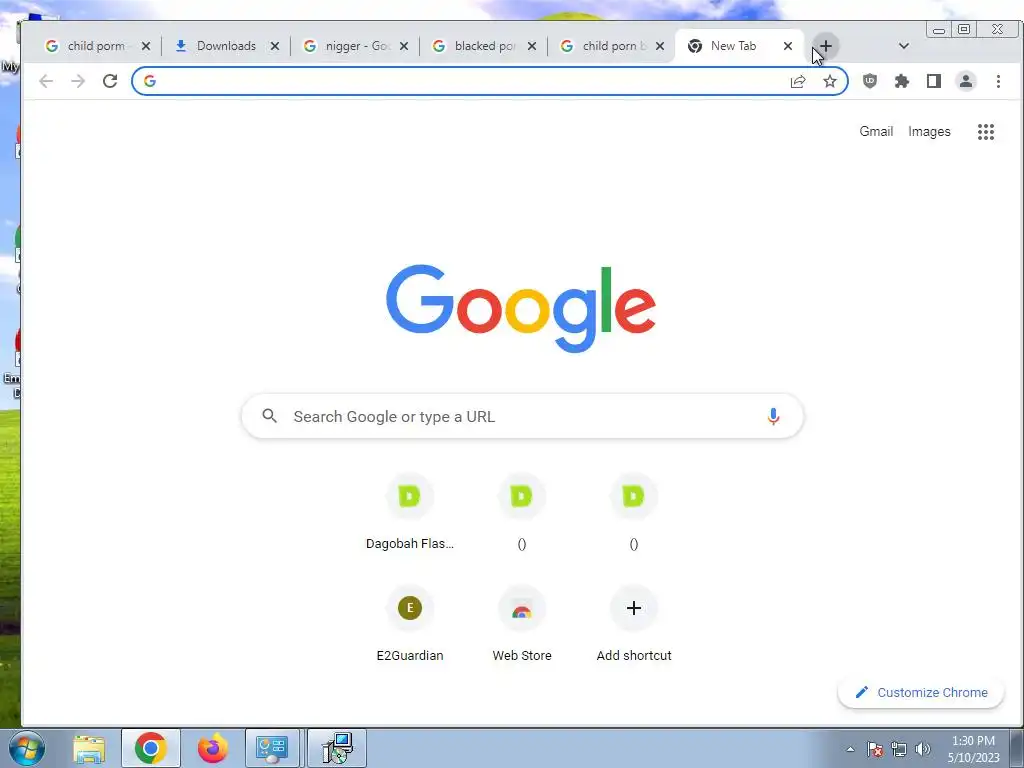
Task: Open the installer program taskbar item
Action: pyautogui.click(x=337, y=748)
